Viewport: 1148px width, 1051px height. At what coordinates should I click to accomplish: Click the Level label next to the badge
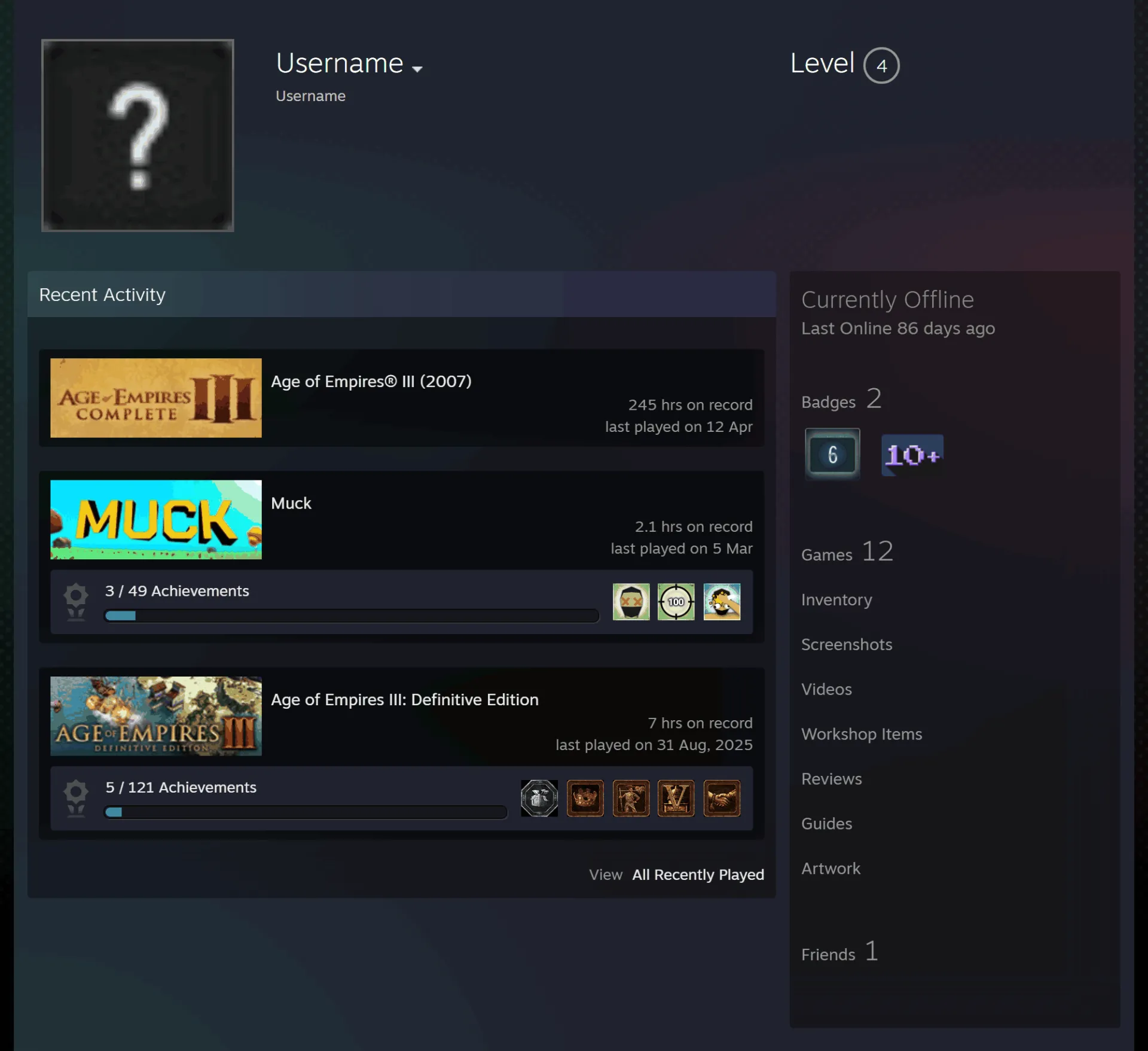(x=822, y=63)
